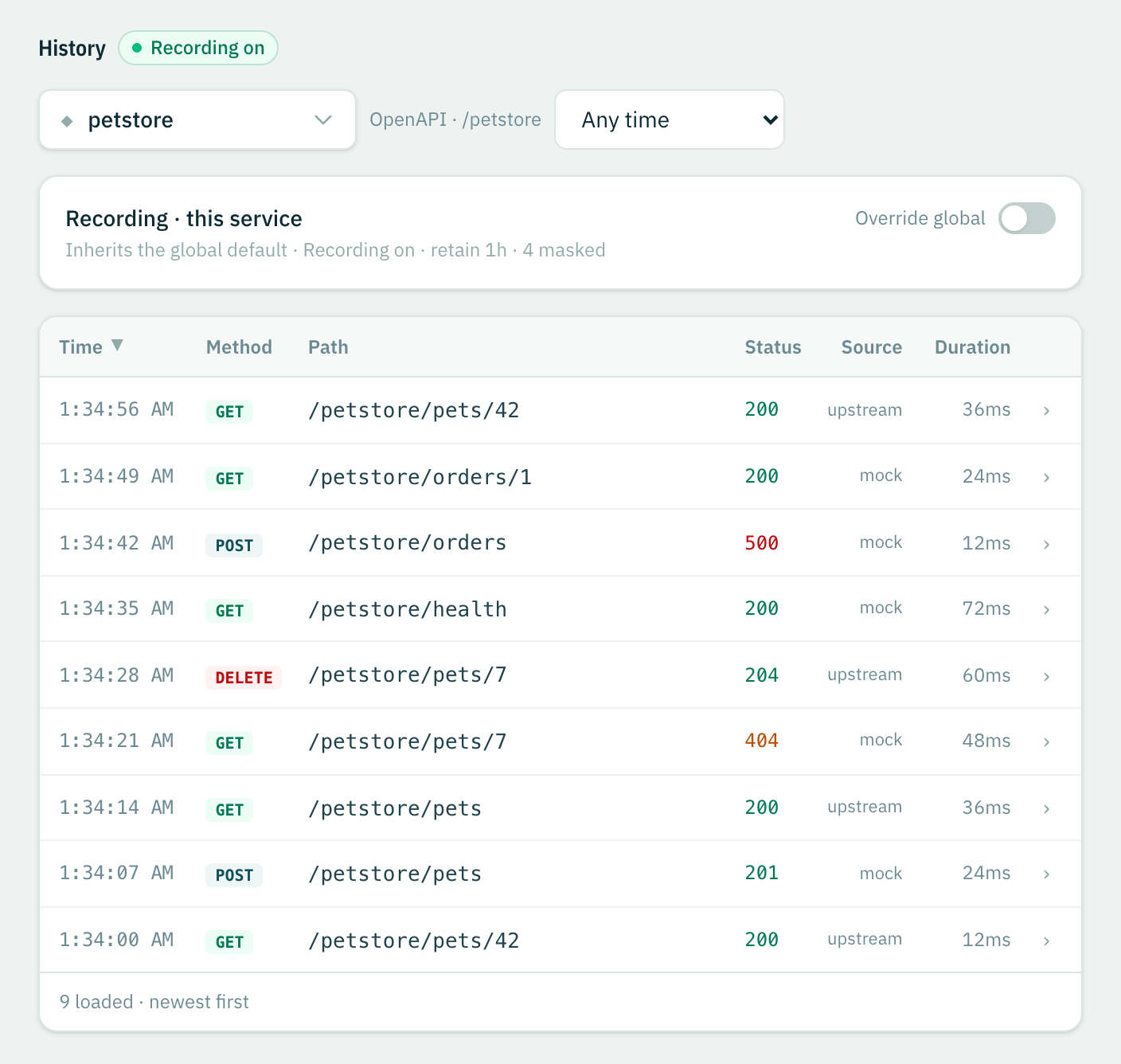Screen dimensions: 1121x1064
Task: Click the 72ms duration value
Action: pos(986,608)
